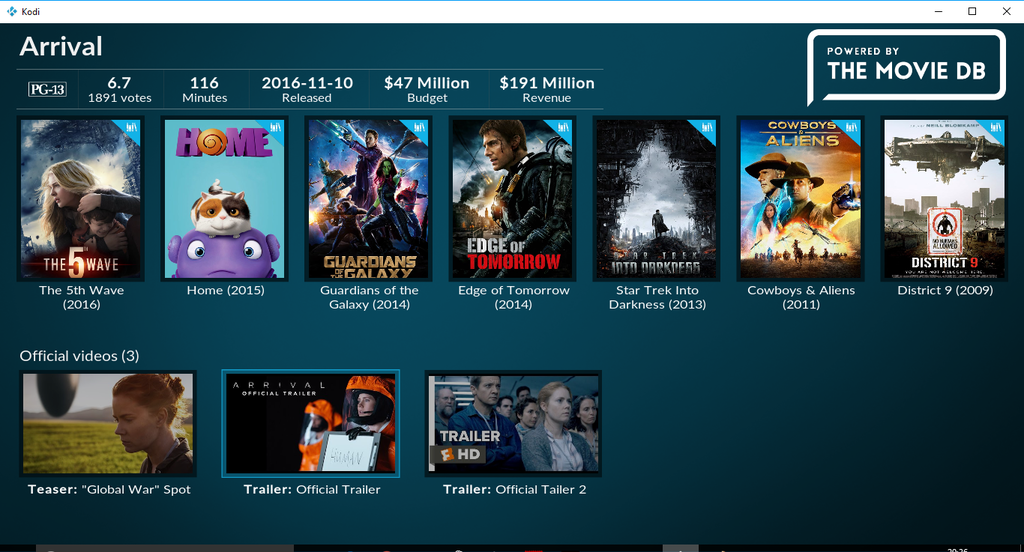Select the Guardians of the Galaxy poster

(369, 198)
